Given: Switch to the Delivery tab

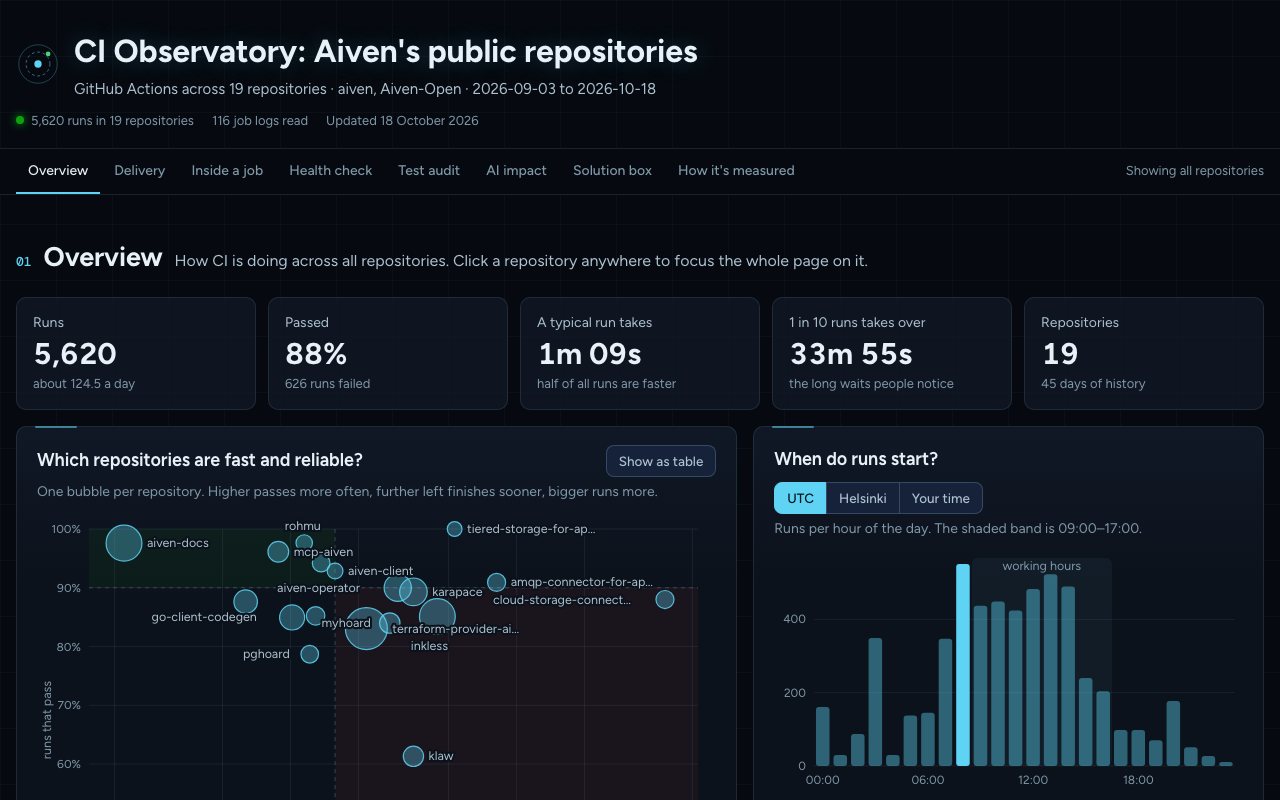Looking at the screenshot, I should [x=140, y=171].
